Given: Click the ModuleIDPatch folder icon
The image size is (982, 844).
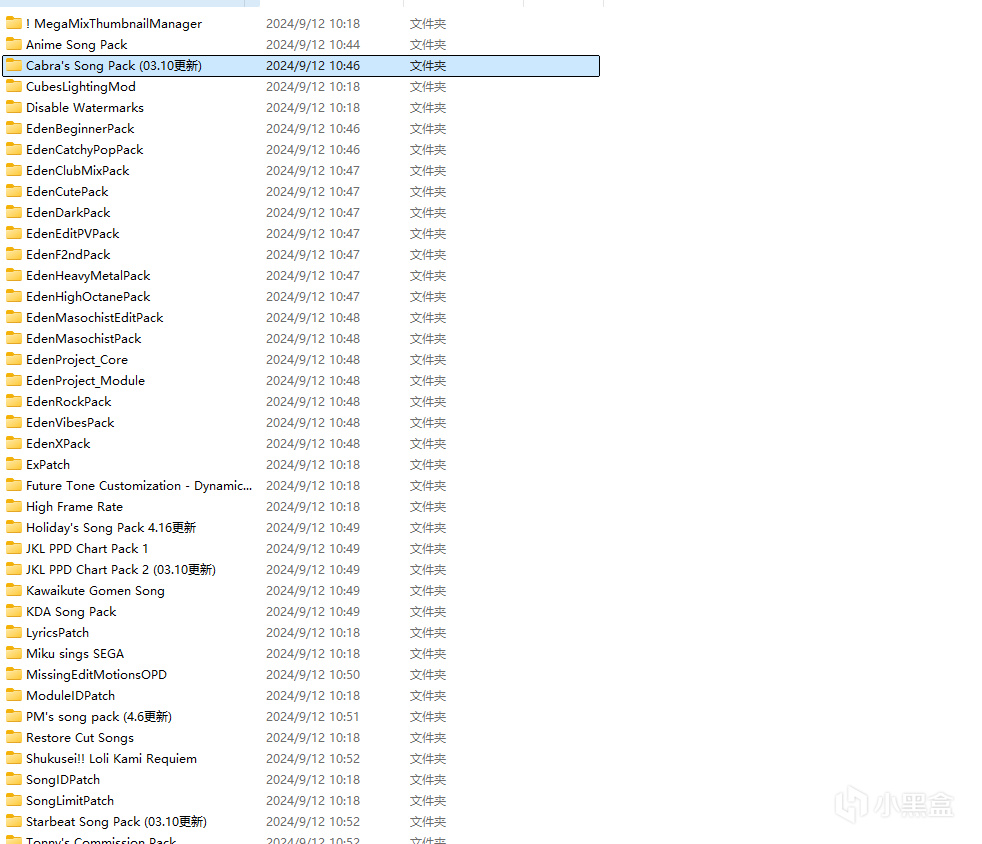Looking at the screenshot, I should [14, 696].
